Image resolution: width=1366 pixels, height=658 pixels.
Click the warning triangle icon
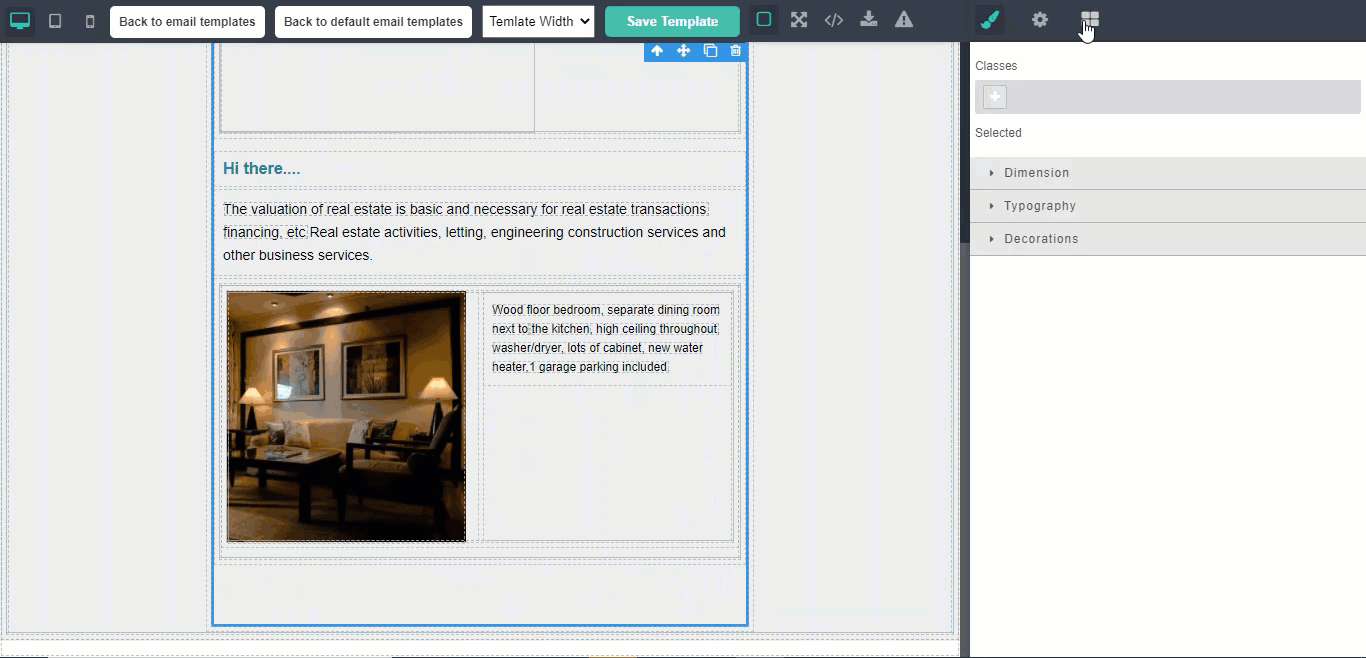(x=904, y=20)
